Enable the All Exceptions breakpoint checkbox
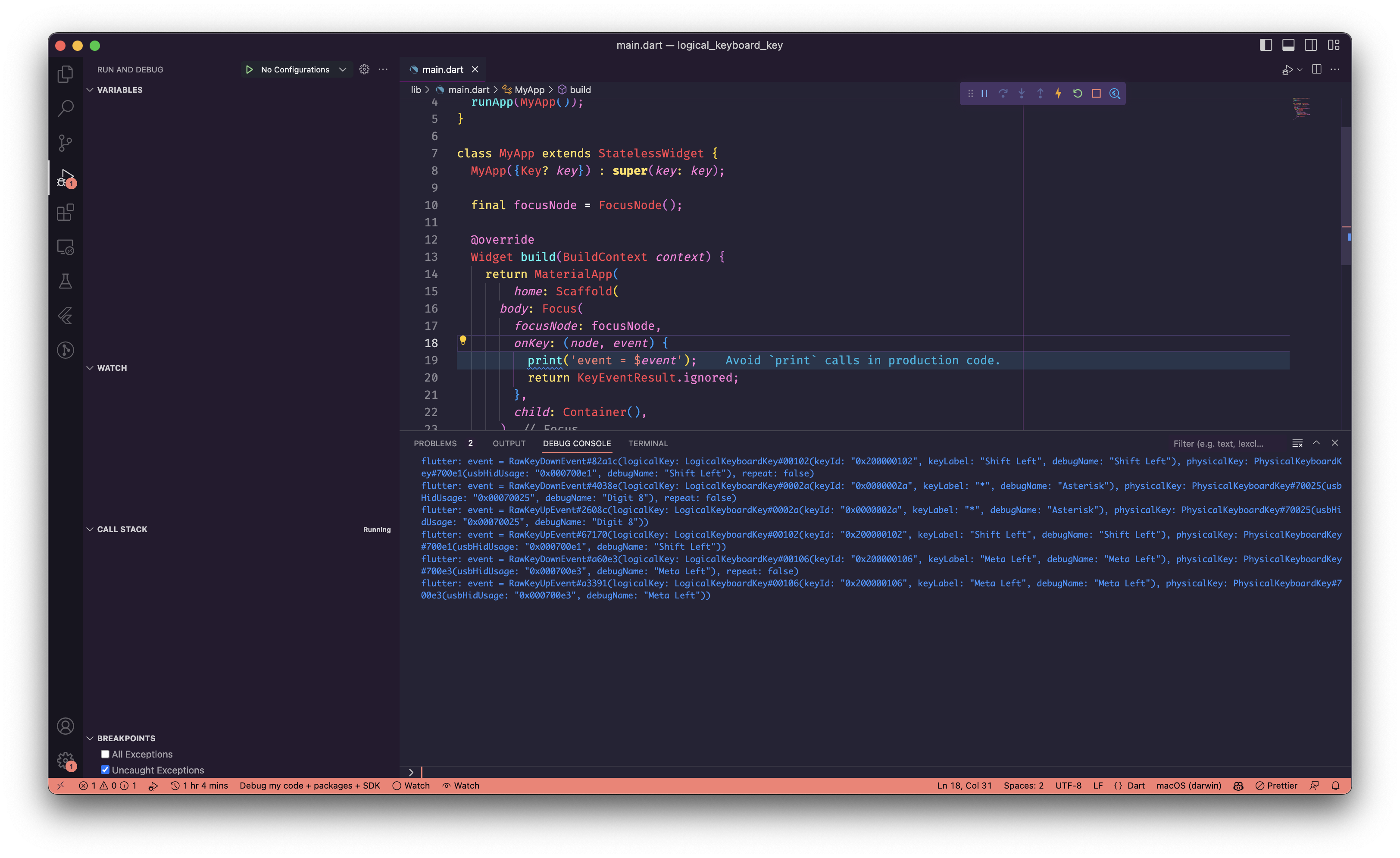 (105, 754)
